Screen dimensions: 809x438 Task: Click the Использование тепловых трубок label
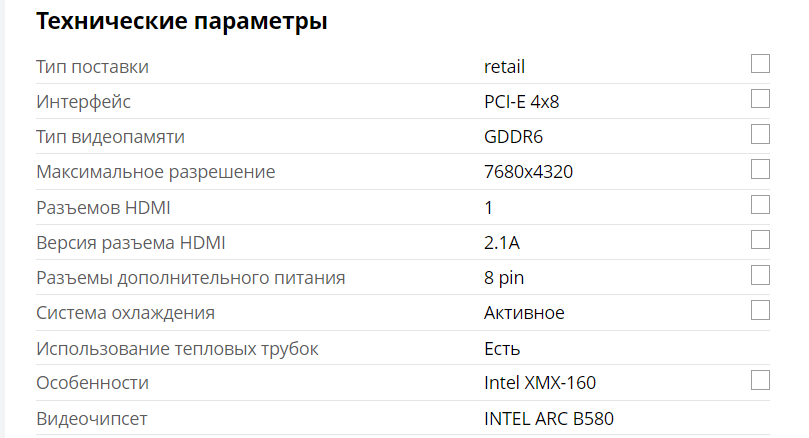(177, 348)
